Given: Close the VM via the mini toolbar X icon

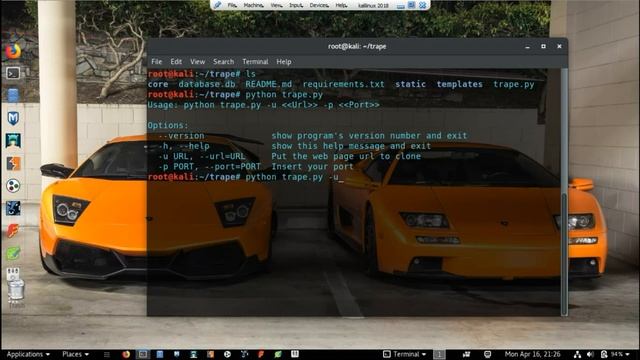Looking at the screenshot, I should point(423,5).
